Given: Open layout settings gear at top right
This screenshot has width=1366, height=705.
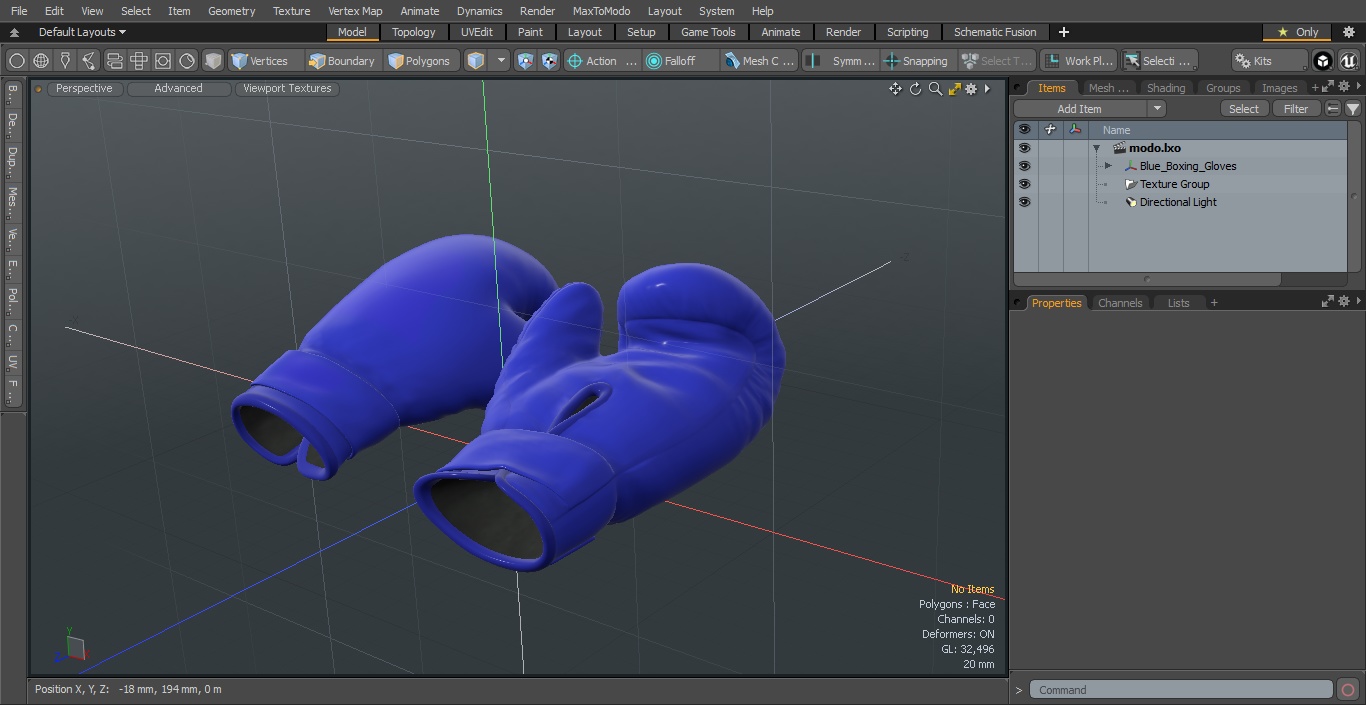Looking at the screenshot, I should tap(1348, 32).
